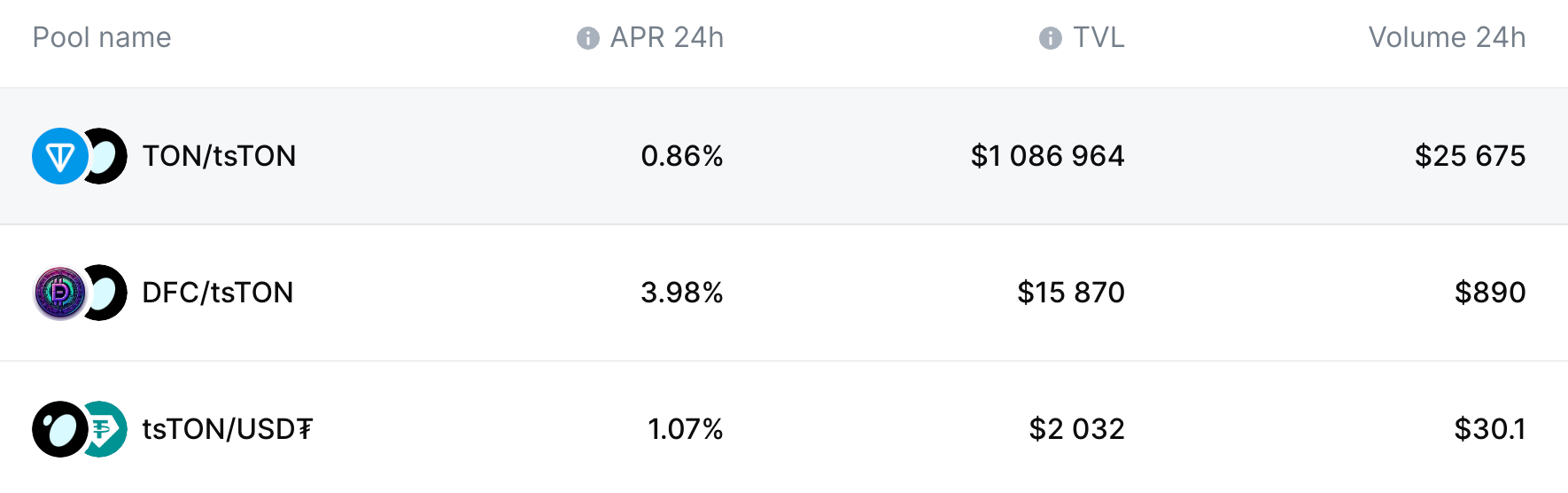Image resolution: width=1568 pixels, height=493 pixels.
Task: Open the DFC/tsTON pool
Action: [217, 293]
